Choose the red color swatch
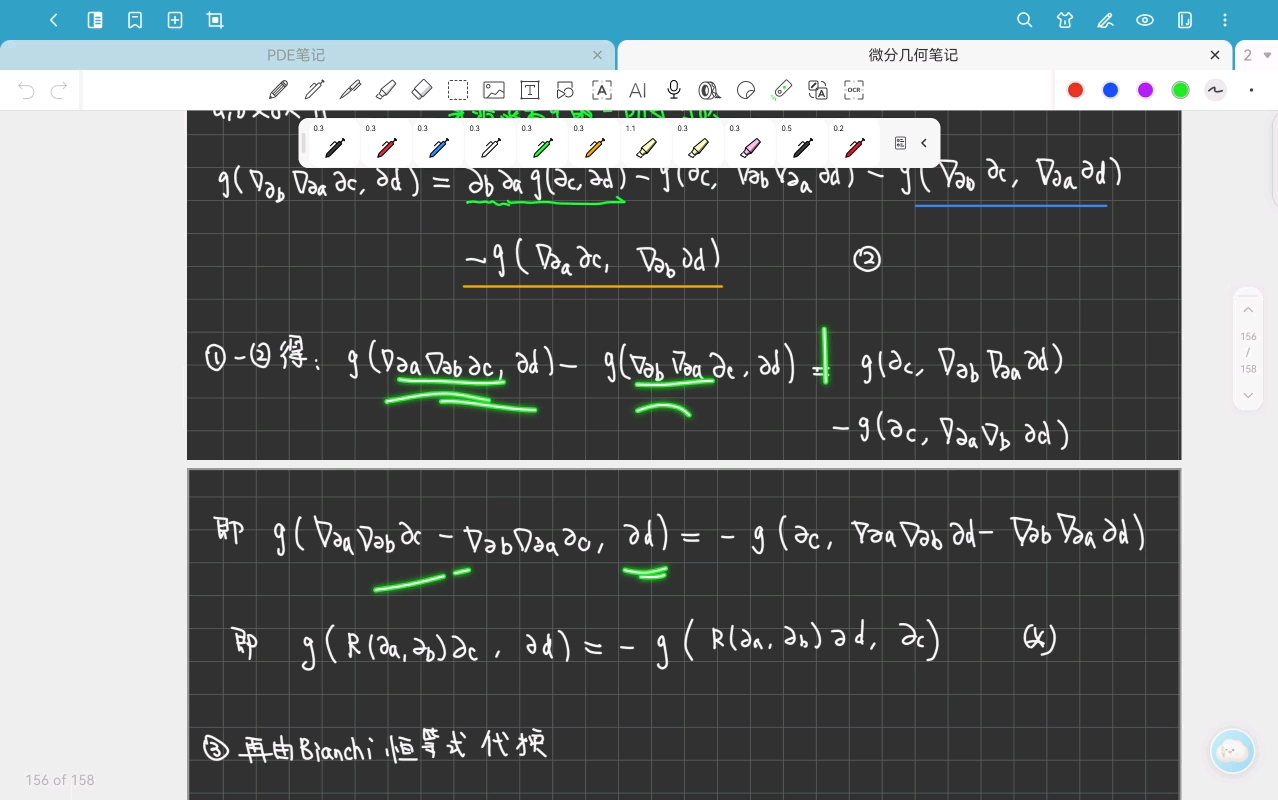 [x=1076, y=90]
